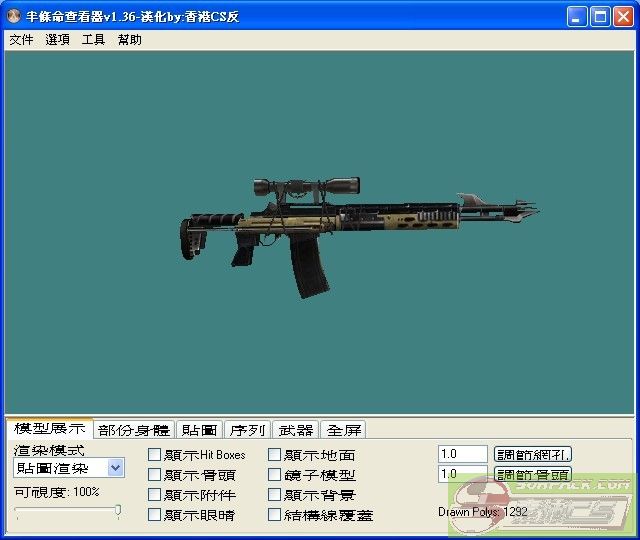Toggle the 顯示骨頭 checkbox
The width and height of the screenshot is (640, 540).
(x=155, y=475)
